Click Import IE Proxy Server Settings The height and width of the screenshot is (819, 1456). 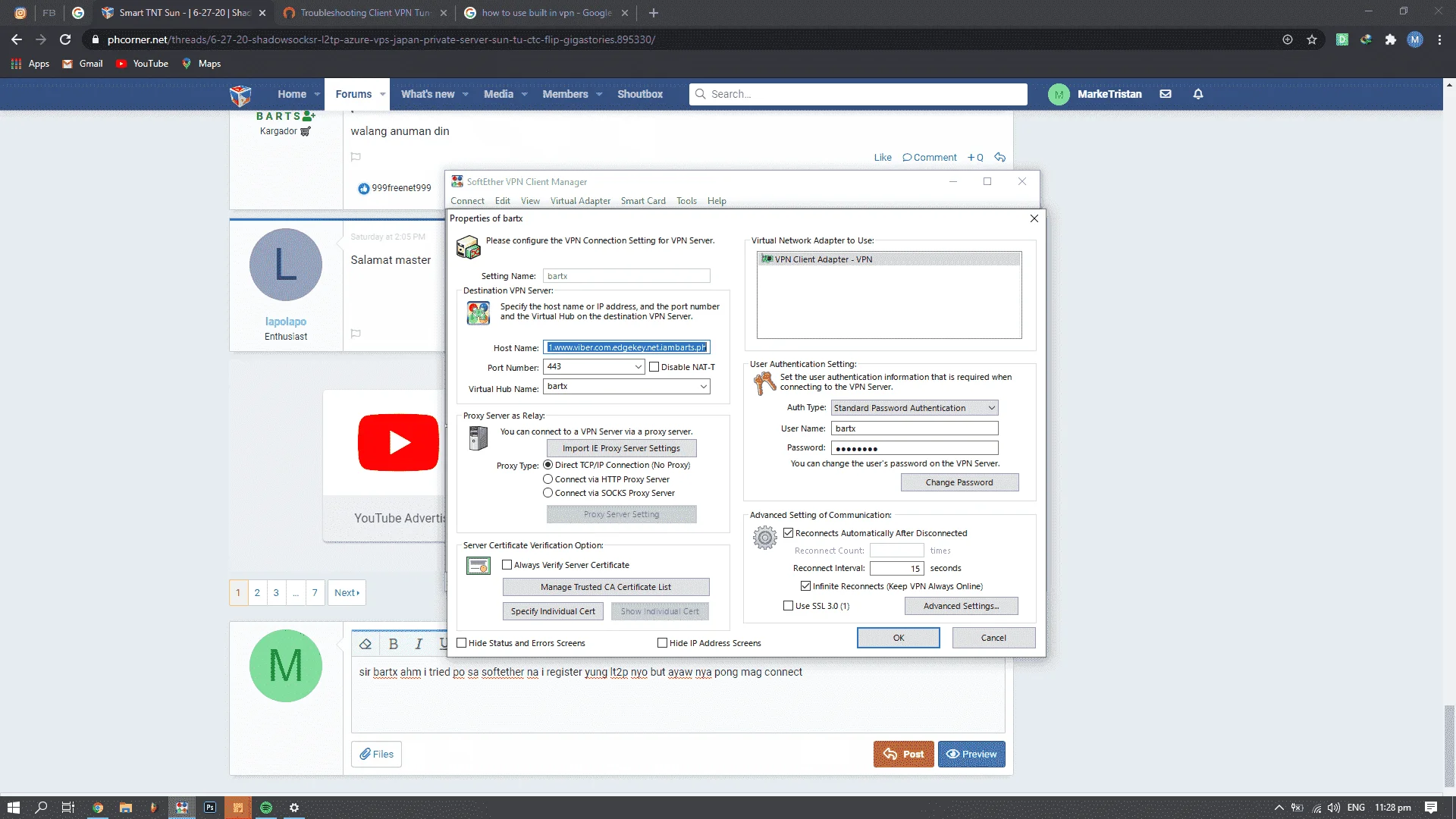[621, 448]
